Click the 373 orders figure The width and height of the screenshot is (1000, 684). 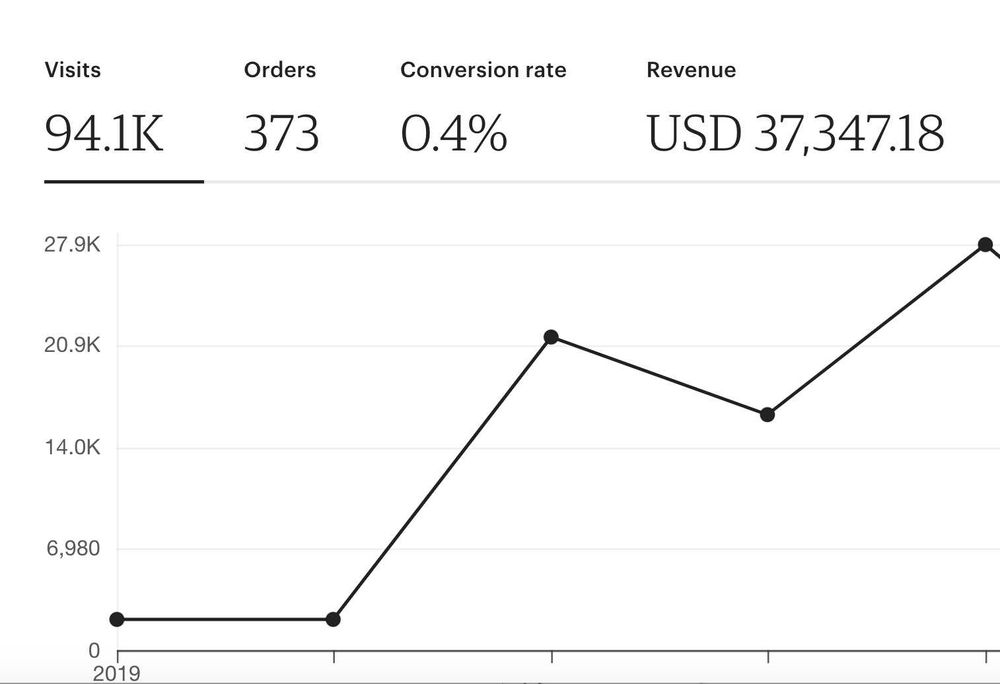281,133
